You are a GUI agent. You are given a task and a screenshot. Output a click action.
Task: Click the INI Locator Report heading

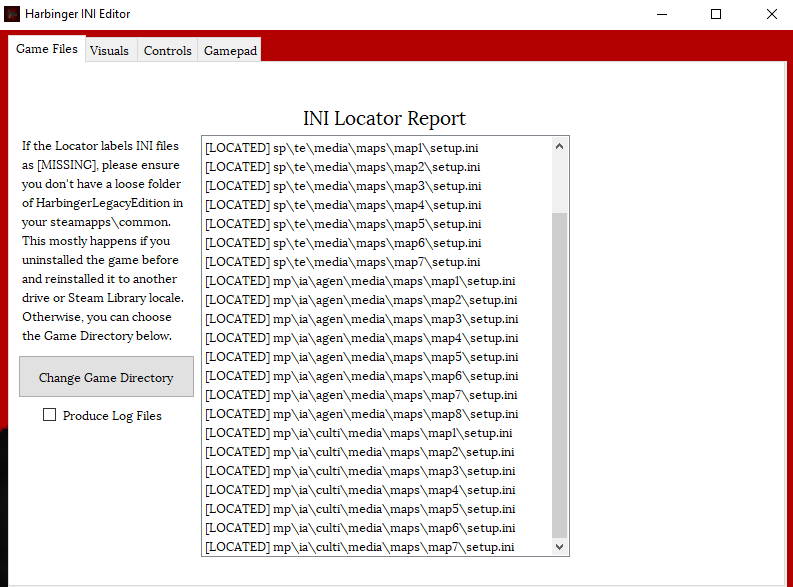[384, 119]
